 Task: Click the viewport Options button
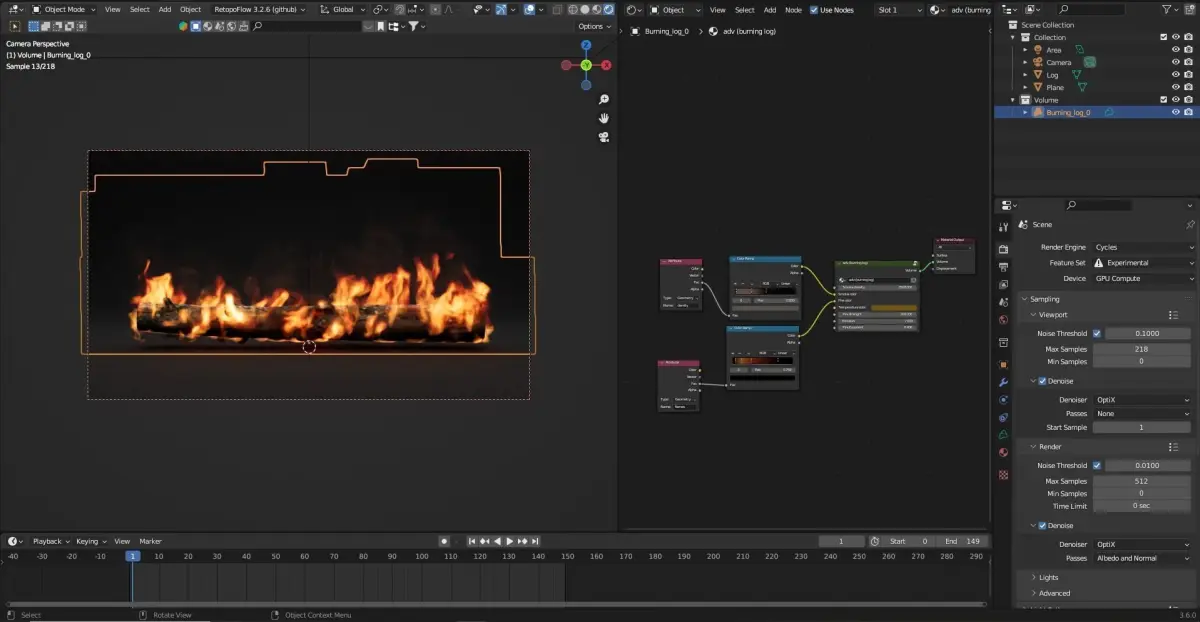click(x=592, y=26)
